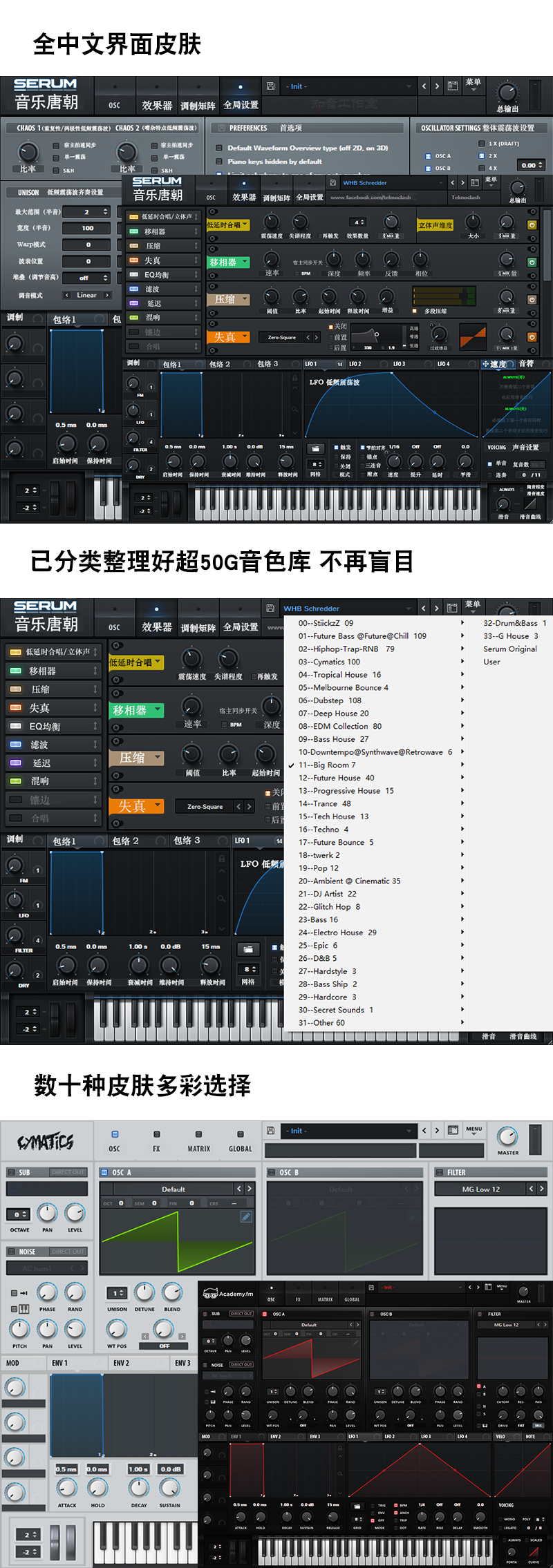Click save disk icon in Cymatics skin

click(270, 1131)
